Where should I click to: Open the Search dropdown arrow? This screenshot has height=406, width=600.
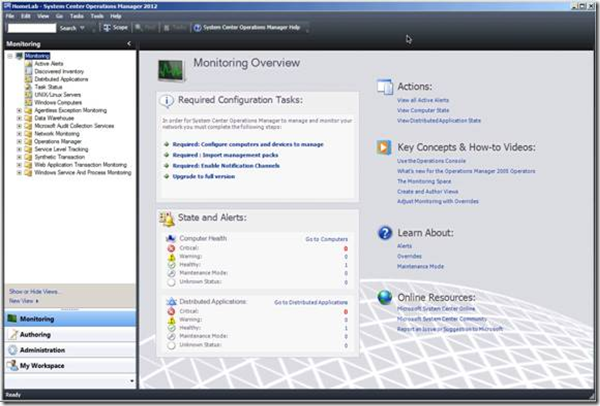tap(82, 28)
